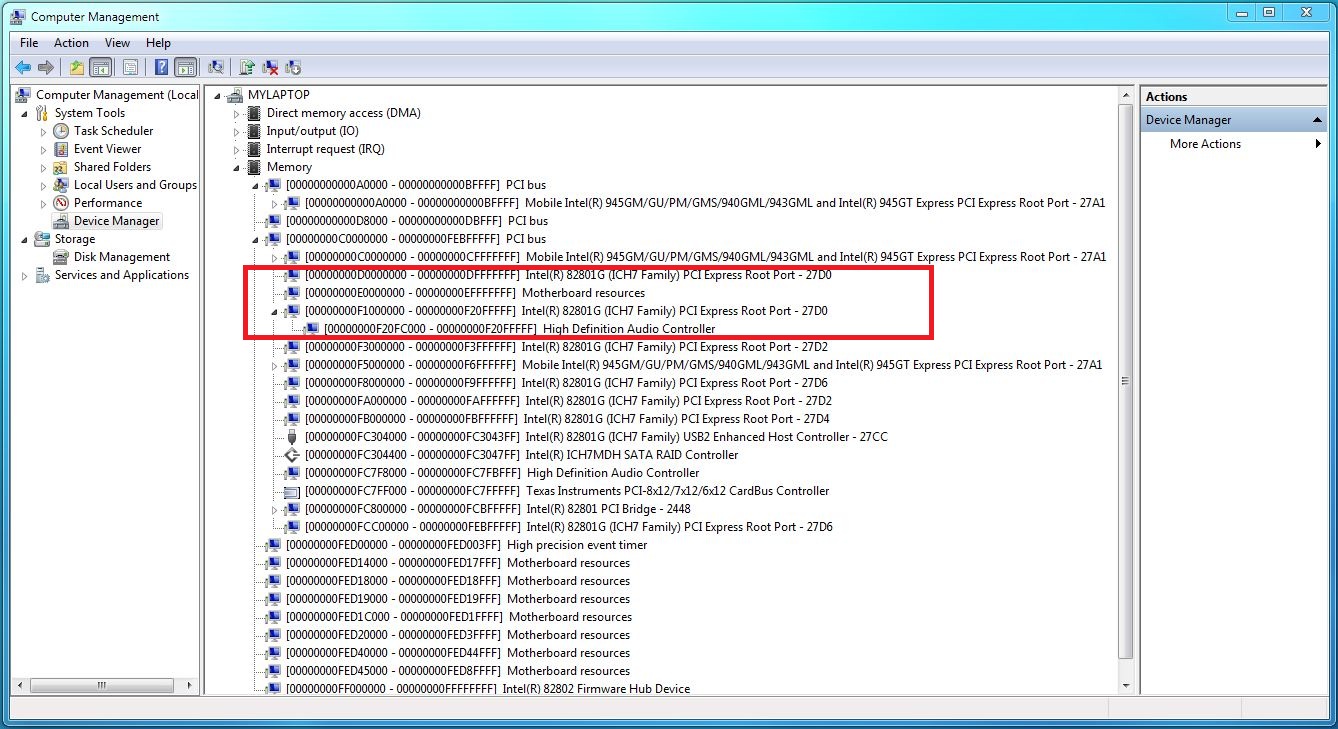The height and width of the screenshot is (729, 1338).
Task: Select High Definition Audio Controller at FC7F8000
Action: click(502, 473)
